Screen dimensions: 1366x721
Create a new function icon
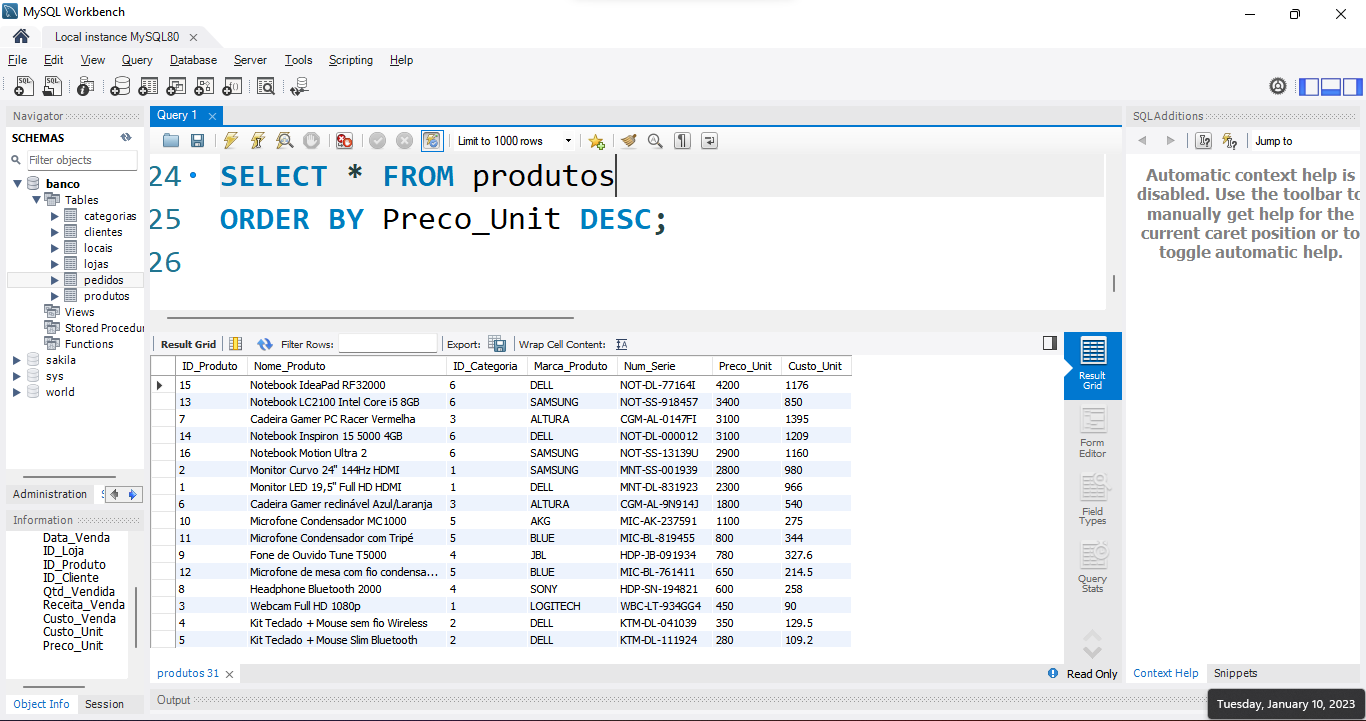[234, 87]
